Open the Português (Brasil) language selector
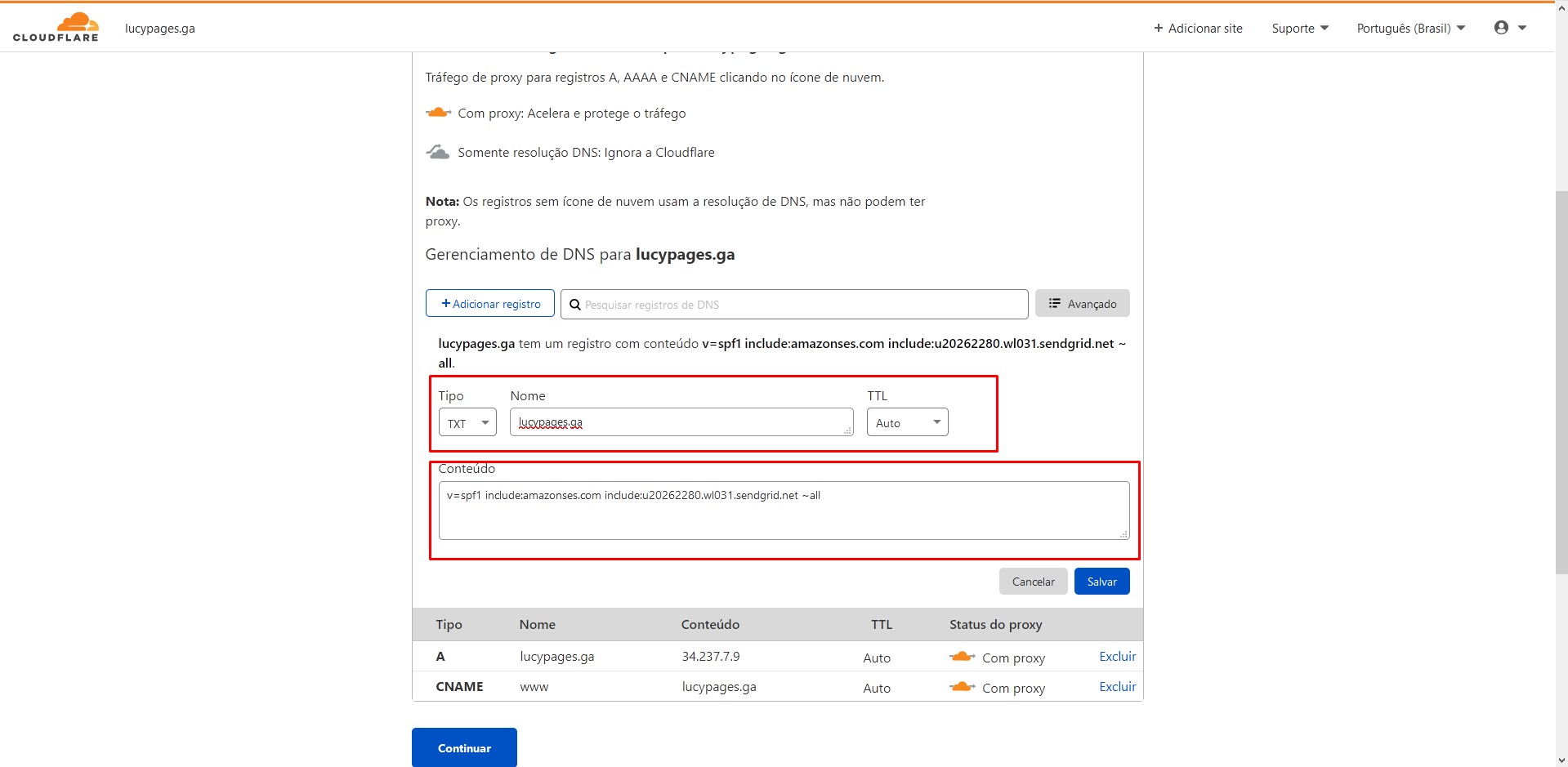Screen dimensions: 1568x767 1411,28
